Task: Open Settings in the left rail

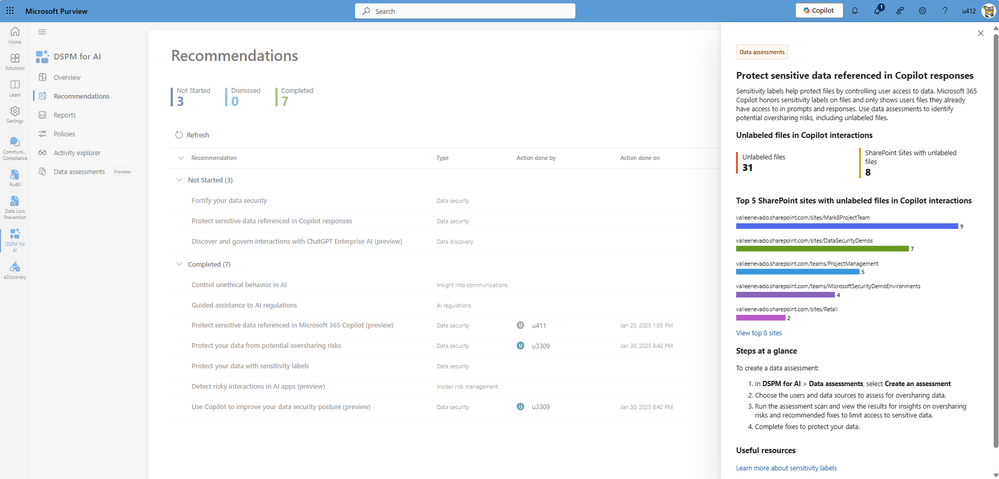Action: [x=15, y=115]
